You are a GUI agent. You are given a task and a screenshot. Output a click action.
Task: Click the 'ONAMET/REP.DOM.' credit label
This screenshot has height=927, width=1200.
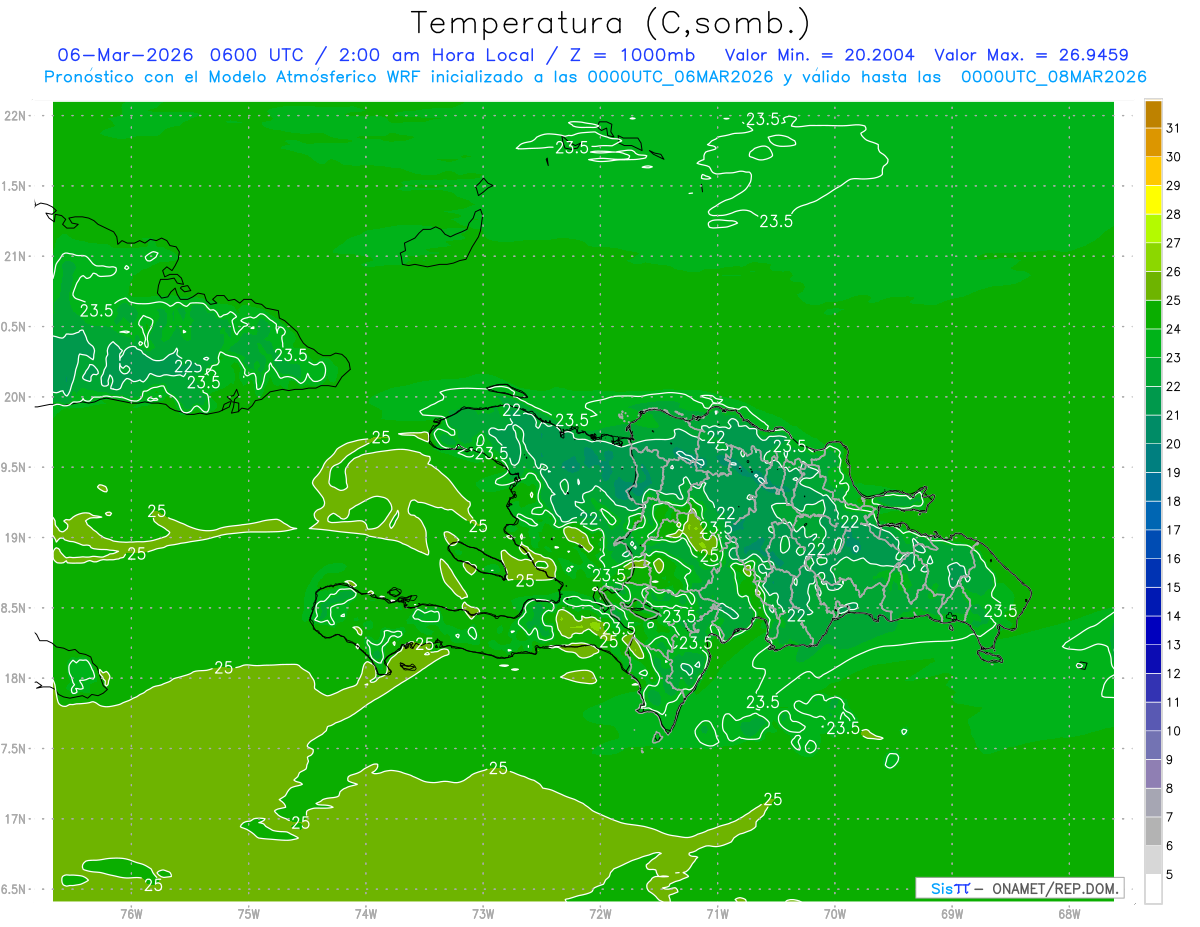pos(1056,888)
